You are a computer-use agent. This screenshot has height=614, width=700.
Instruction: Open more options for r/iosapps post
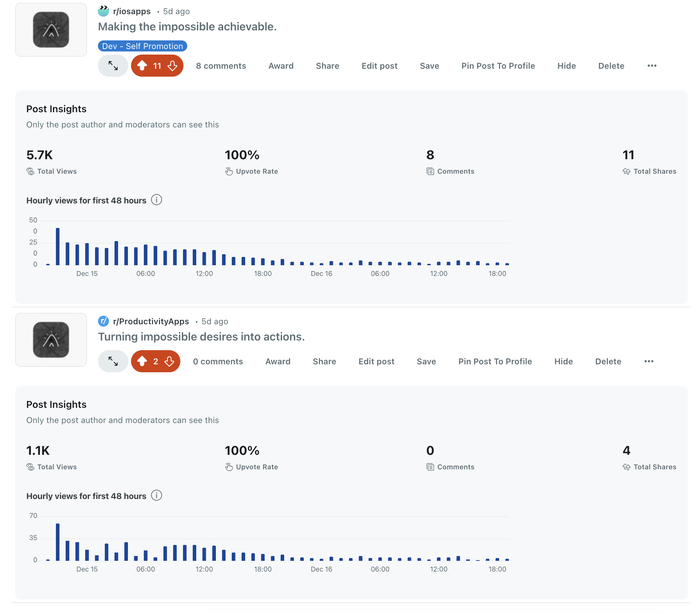pyautogui.click(x=652, y=66)
